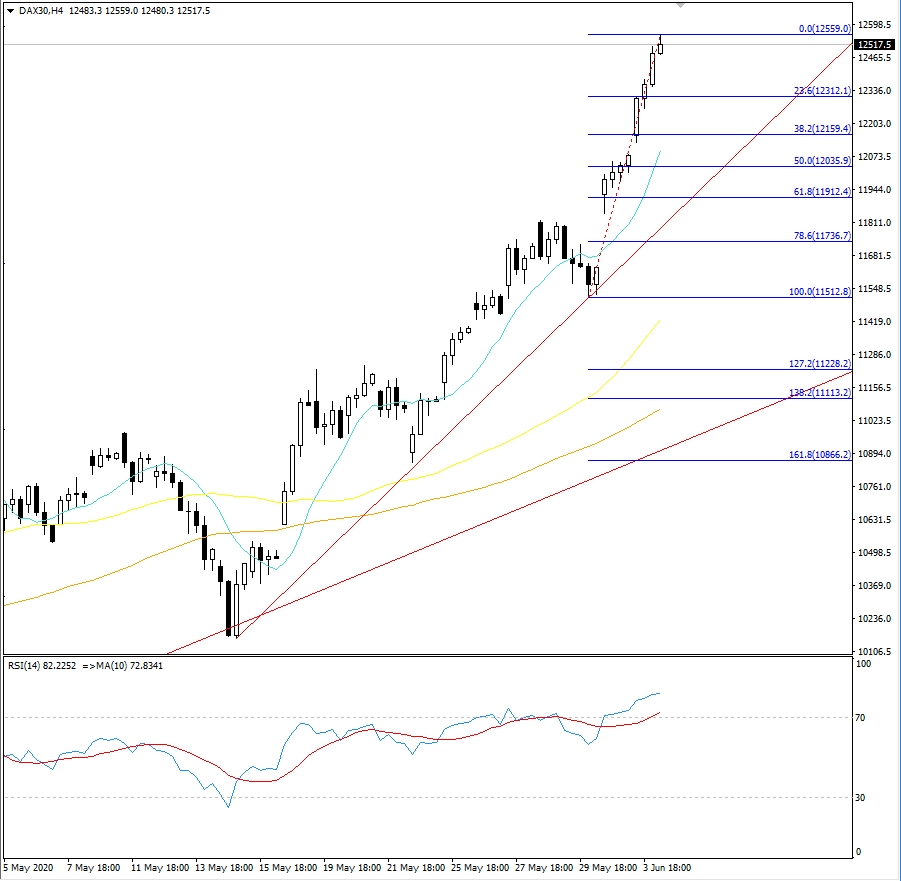Select the 38.2 (12159.4) Fibonacci label
Image resolution: width=901 pixels, height=881 pixels.
[x=821, y=129]
